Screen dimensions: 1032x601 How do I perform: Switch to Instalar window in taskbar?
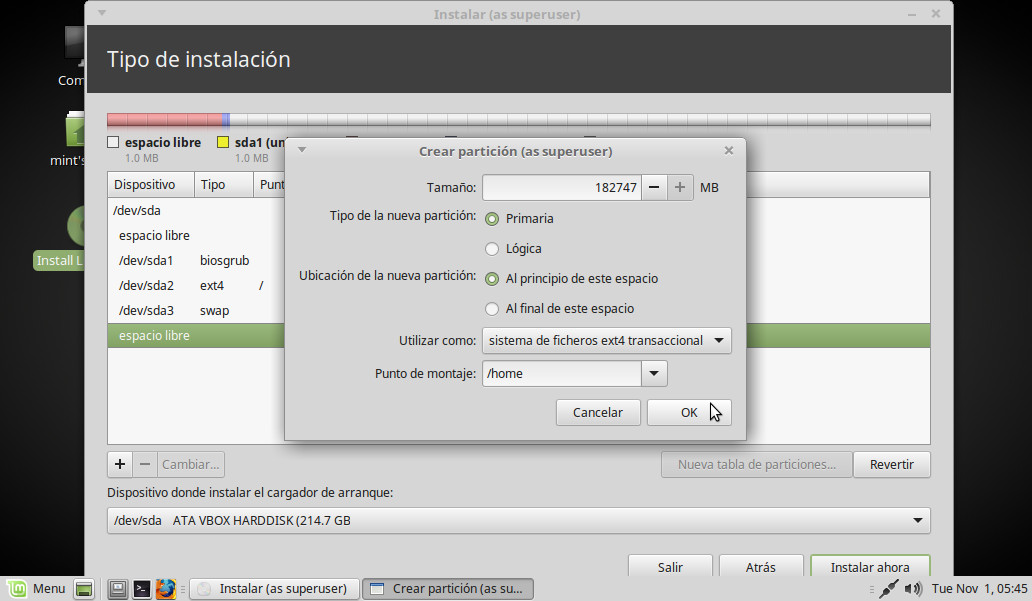click(x=274, y=589)
